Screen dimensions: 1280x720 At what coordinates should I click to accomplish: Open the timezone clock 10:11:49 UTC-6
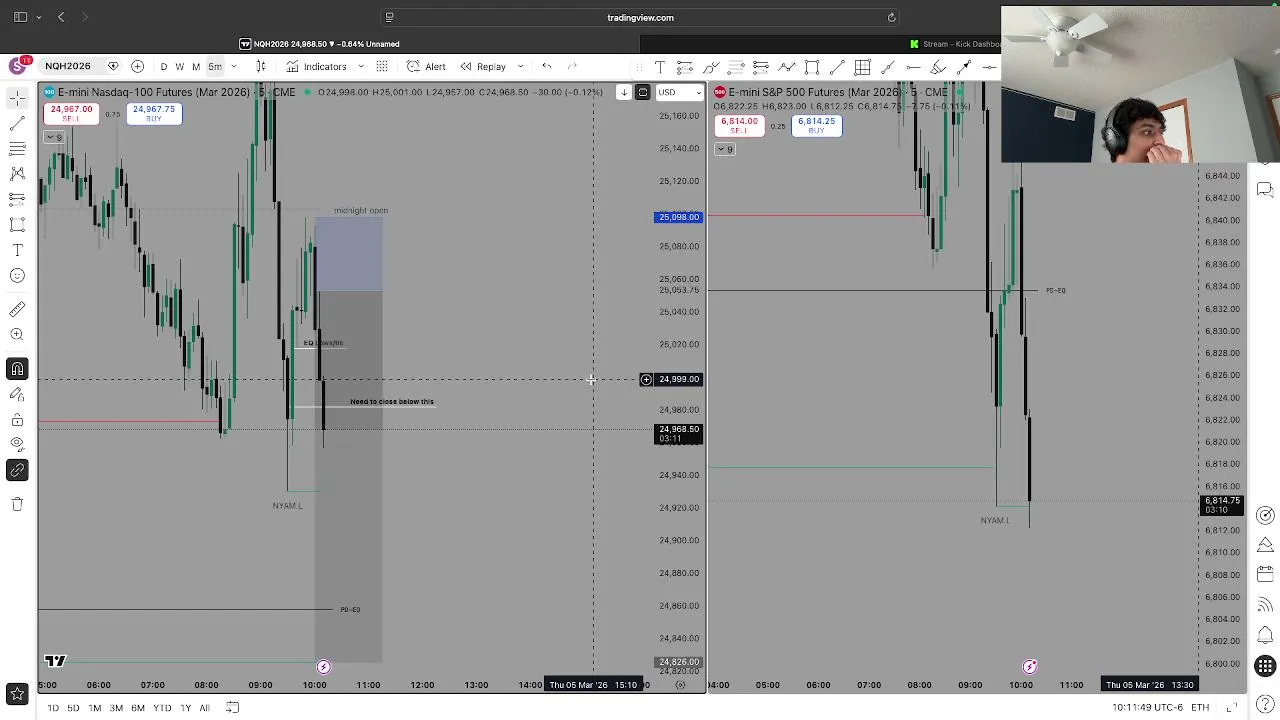point(1147,708)
